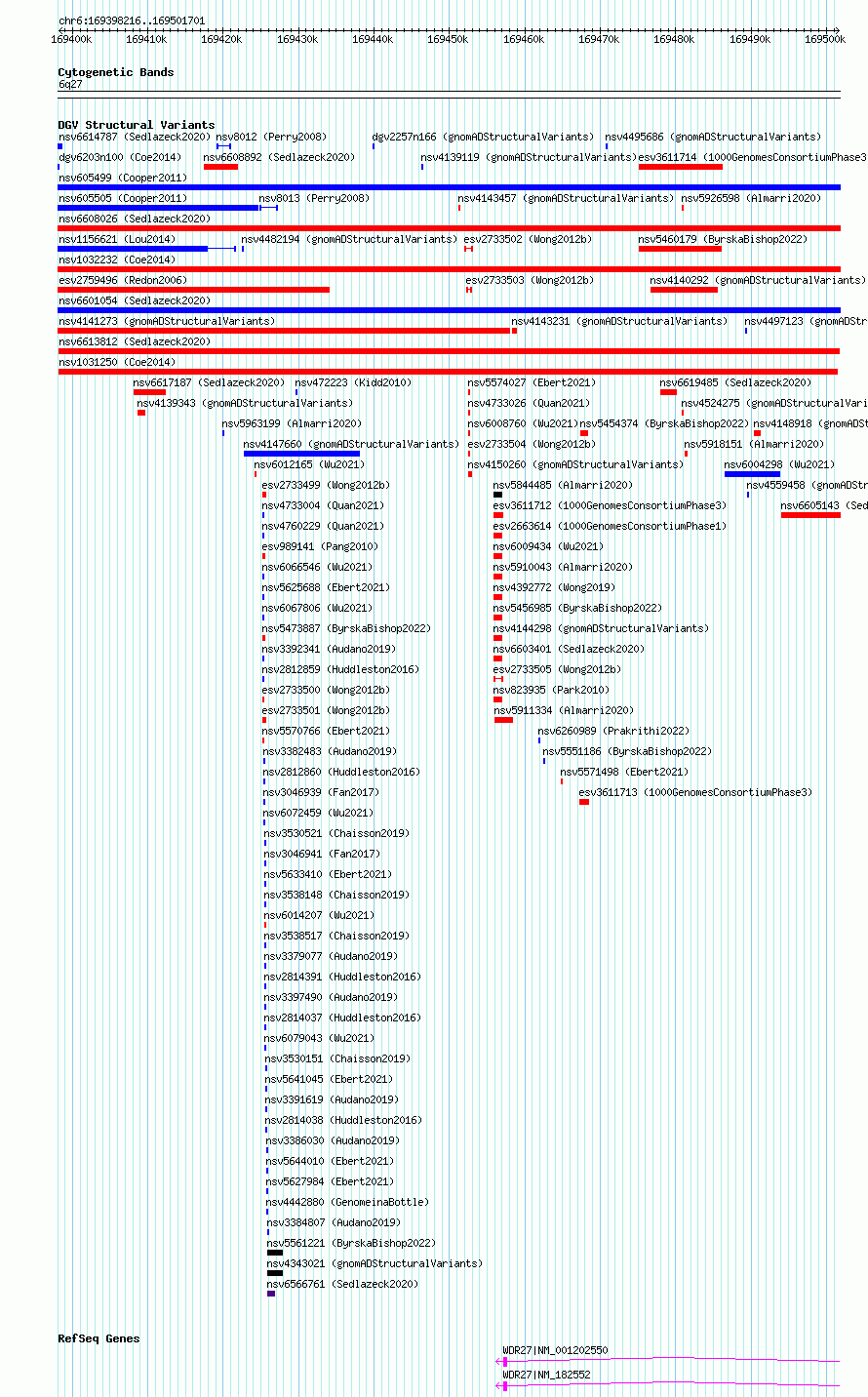
Task: Click variant label nsv472223 (Kidd2010)
Action: [353, 383]
